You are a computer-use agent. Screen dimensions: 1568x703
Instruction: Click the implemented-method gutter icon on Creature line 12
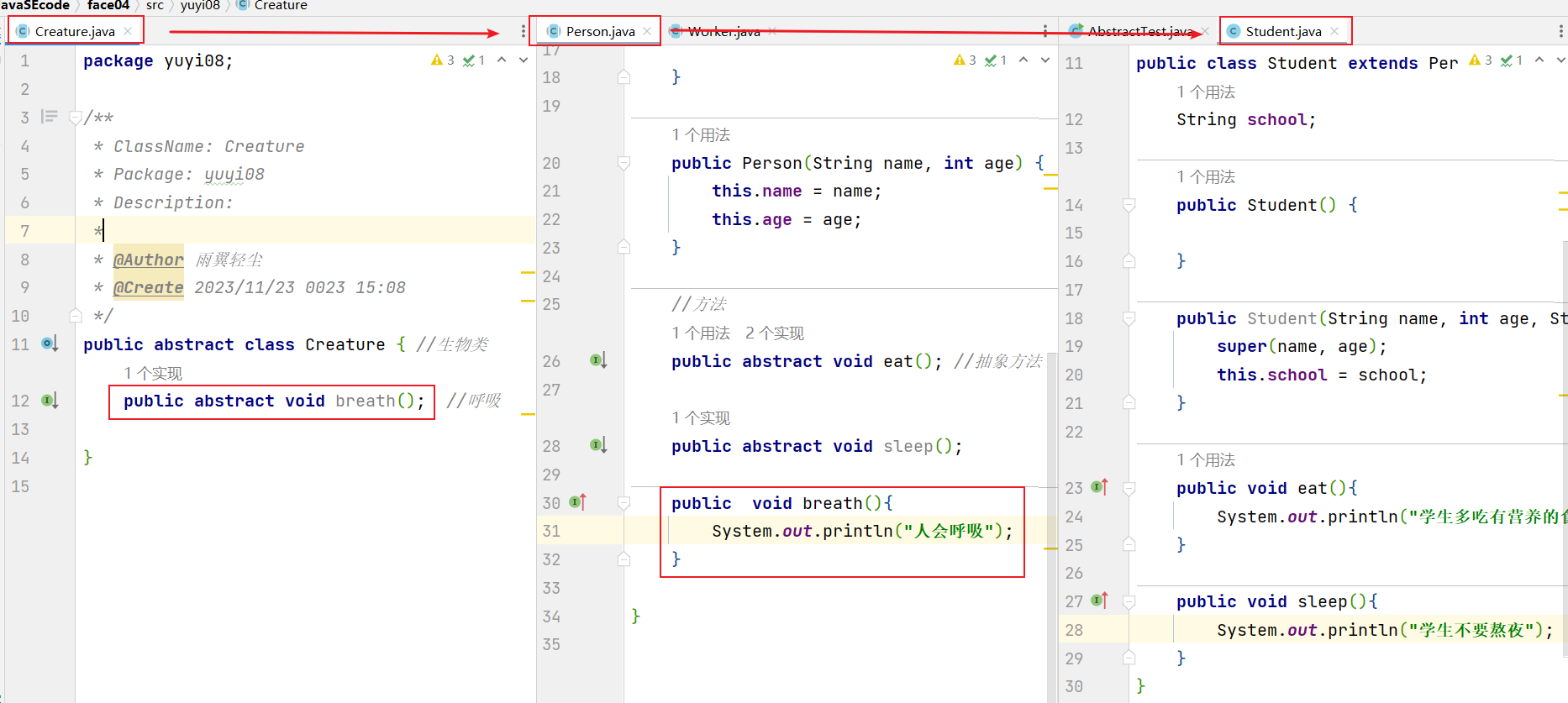(50, 401)
